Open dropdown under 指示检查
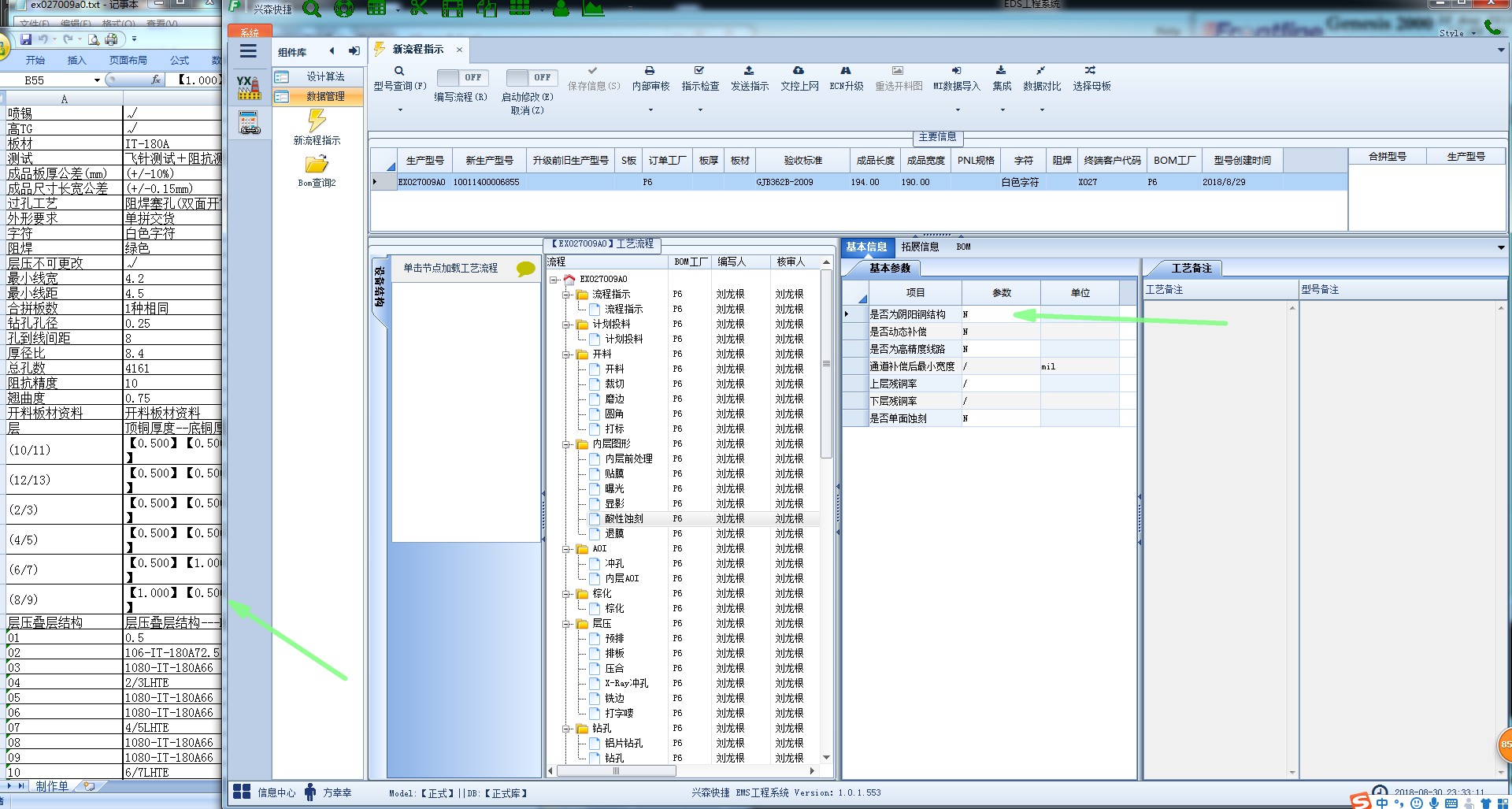The width and height of the screenshot is (1512, 809). point(700,110)
